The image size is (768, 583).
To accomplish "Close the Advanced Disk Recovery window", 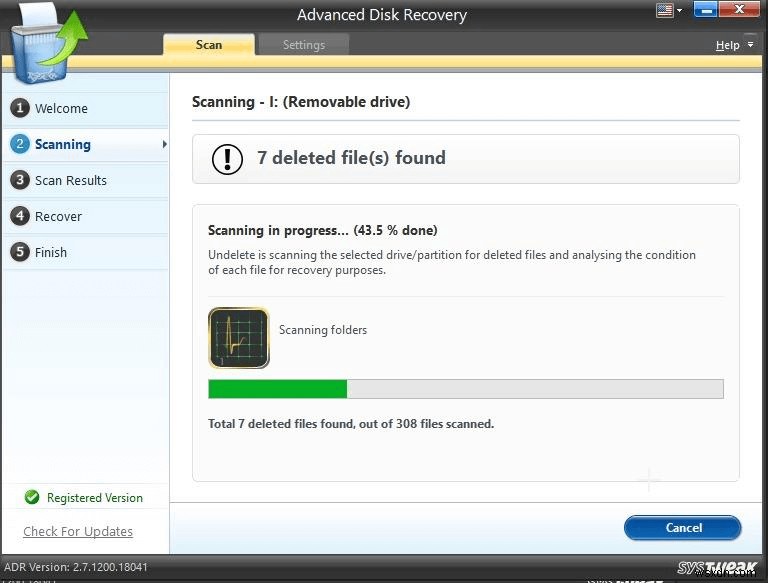I will click(740, 9).
